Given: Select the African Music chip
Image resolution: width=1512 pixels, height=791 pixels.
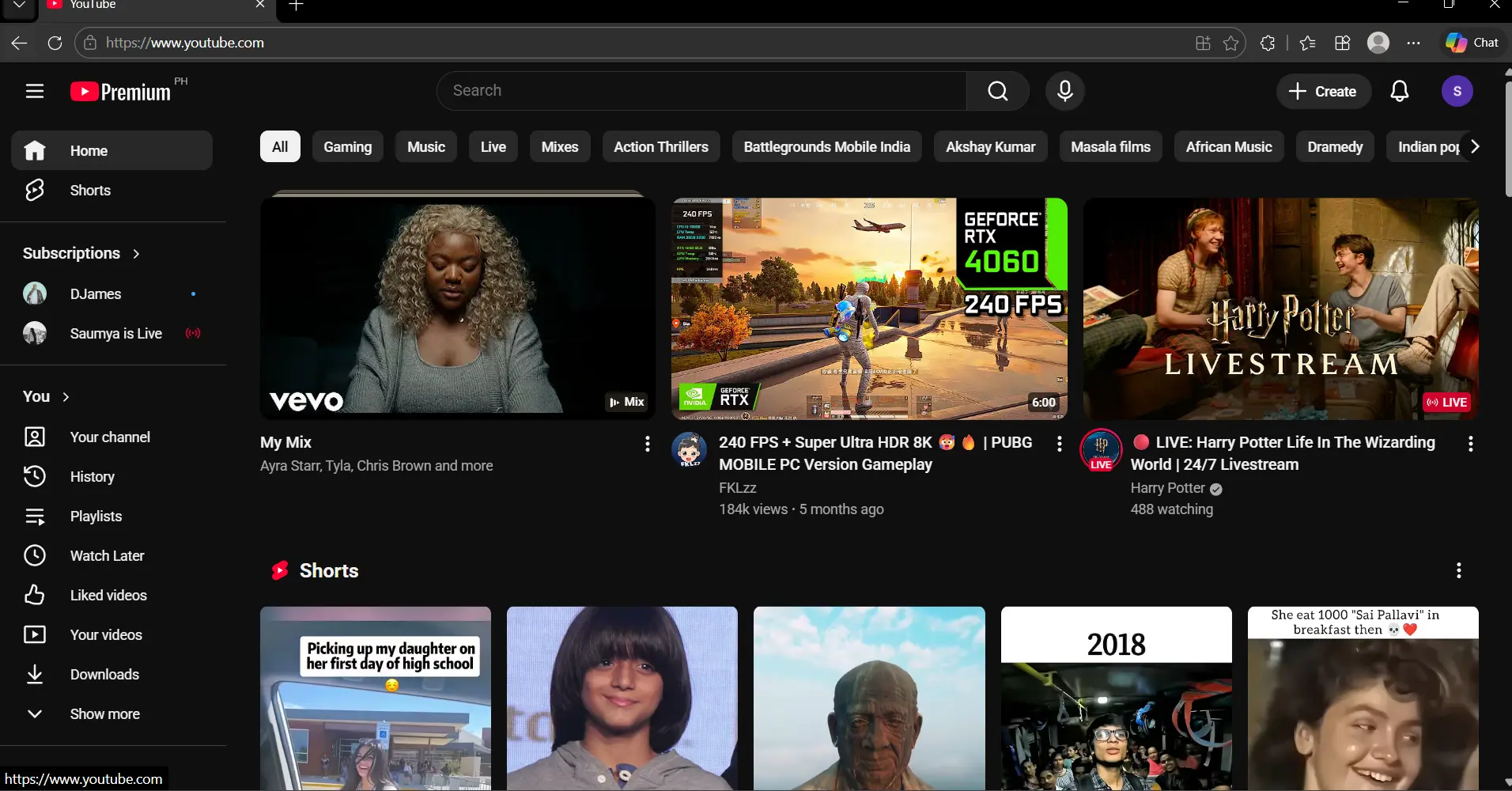Looking at the screenshot, I should (1229, 146).
